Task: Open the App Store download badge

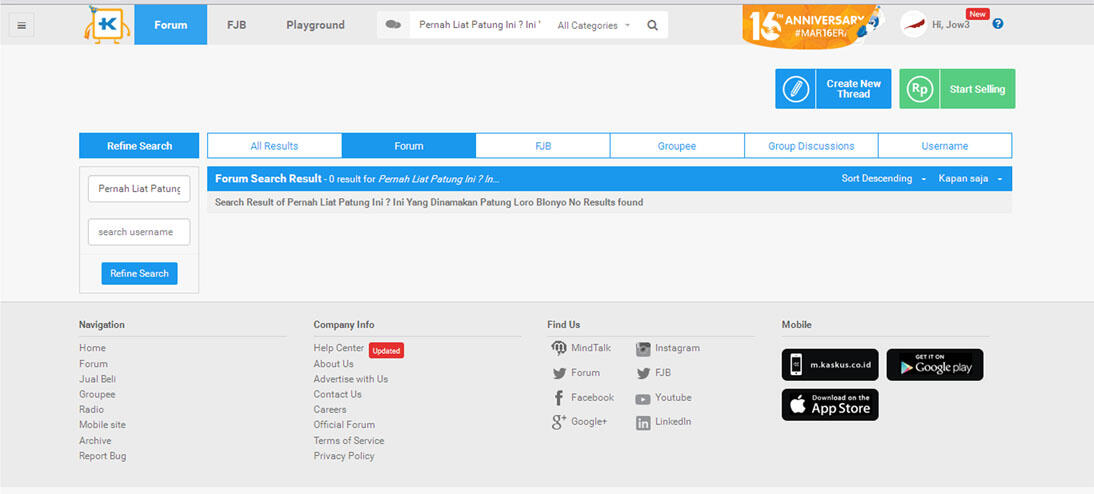Action: point(830,405)
